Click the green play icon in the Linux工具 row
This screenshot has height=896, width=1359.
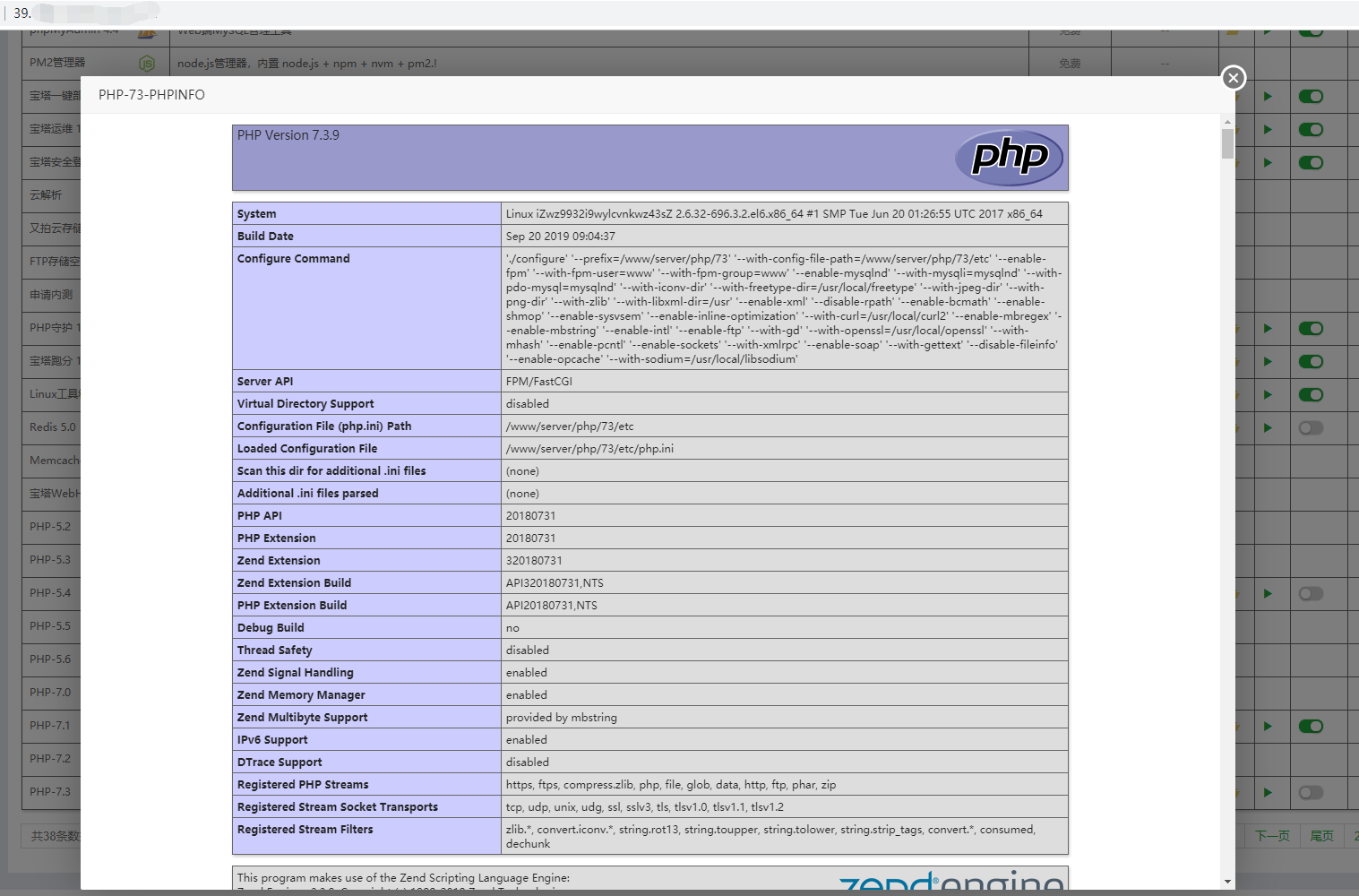point(1268,395)
